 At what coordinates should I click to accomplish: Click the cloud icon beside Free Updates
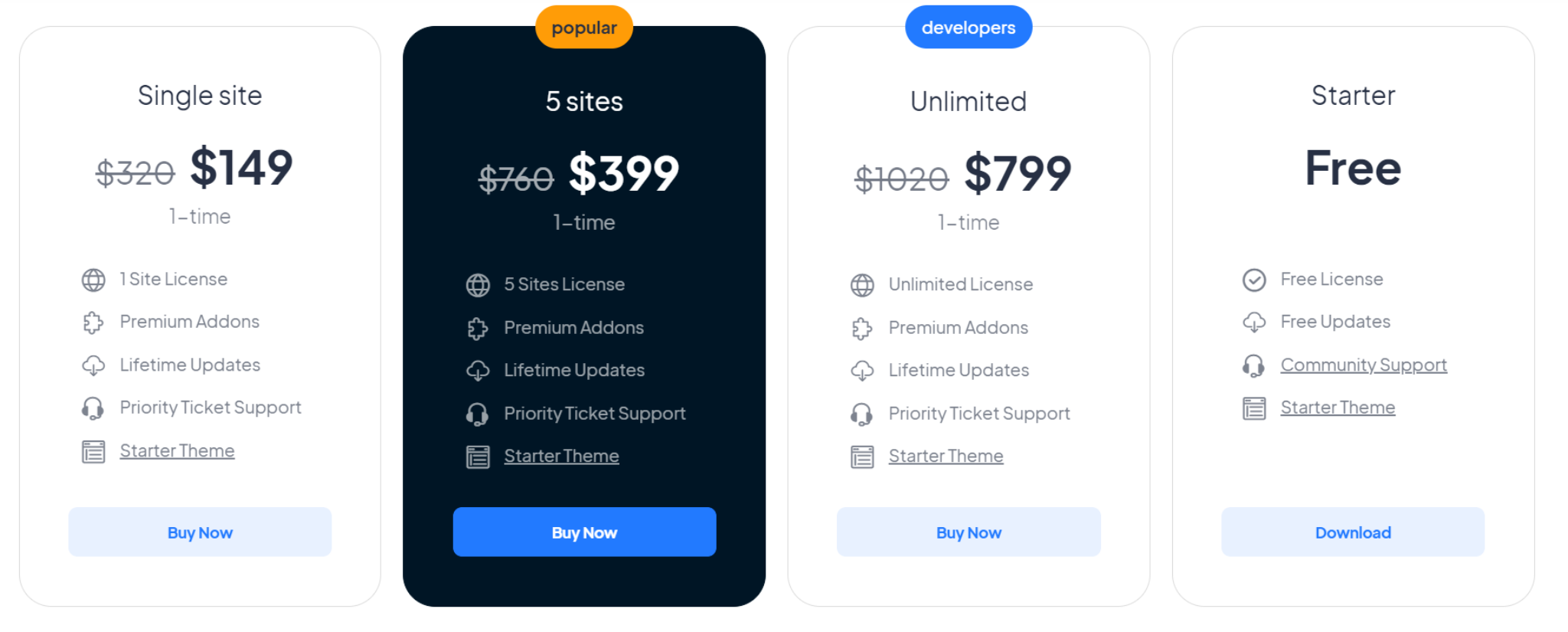(1254, 323)
